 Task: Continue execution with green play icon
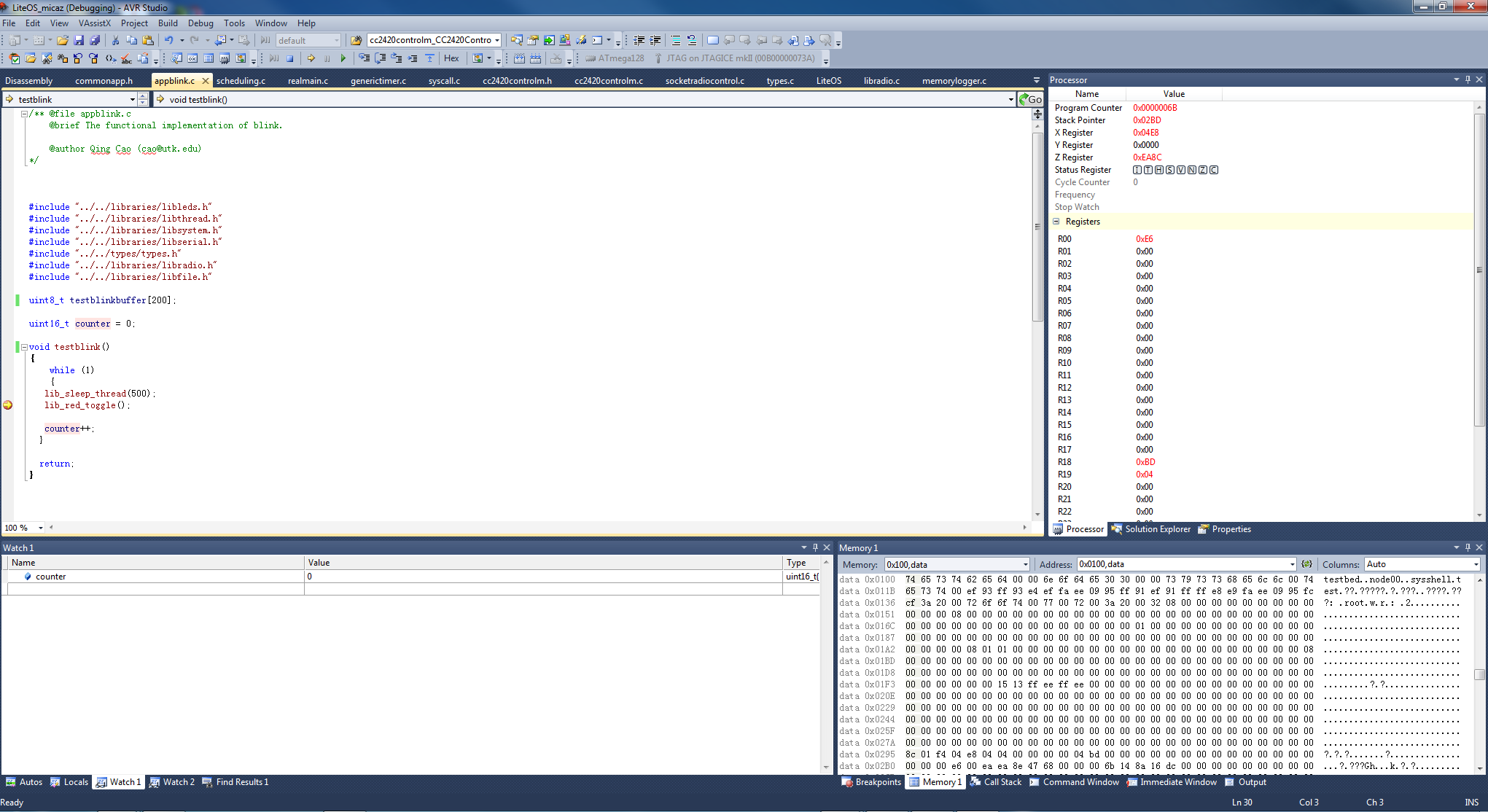point(343,58)
